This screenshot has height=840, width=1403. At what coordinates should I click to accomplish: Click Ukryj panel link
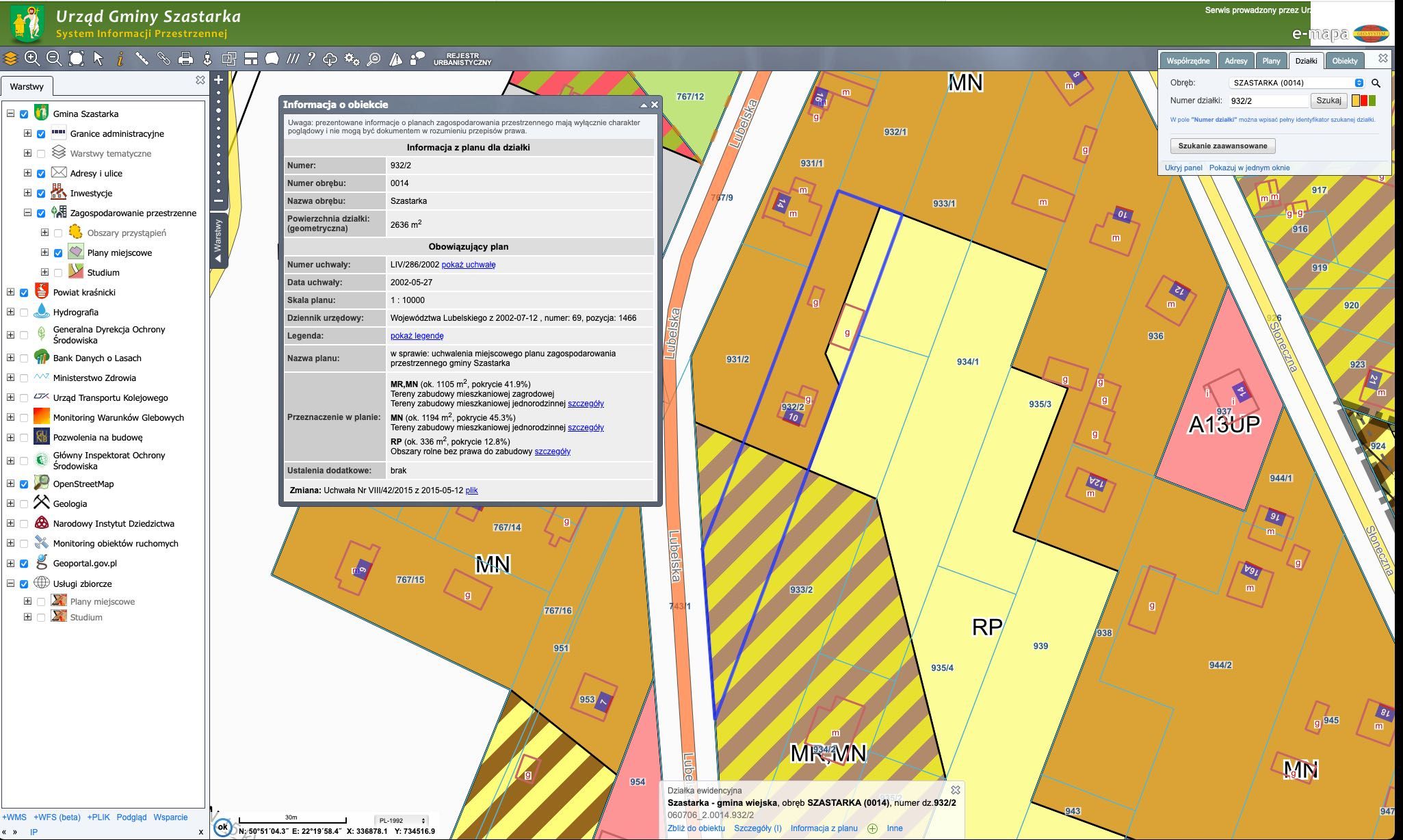(x=1183, y=168)
